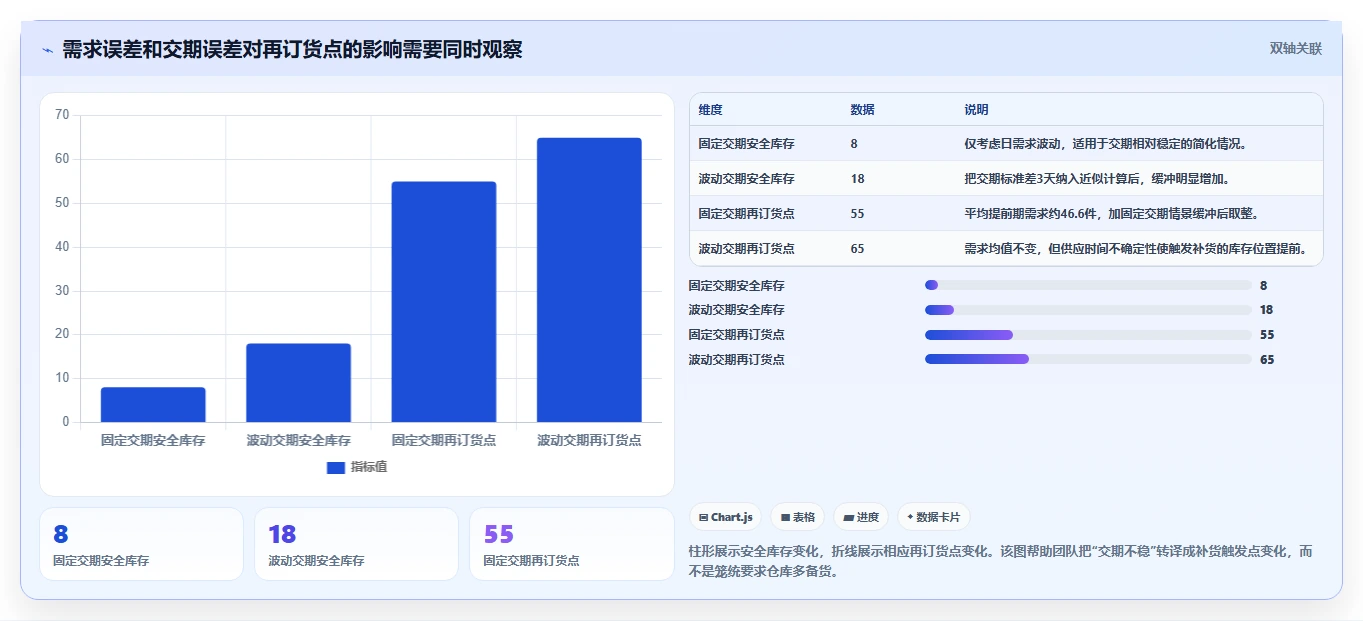Click the table data cell value 55
The height and width of the screenshot is (621, 1363).
click(857, 214)
